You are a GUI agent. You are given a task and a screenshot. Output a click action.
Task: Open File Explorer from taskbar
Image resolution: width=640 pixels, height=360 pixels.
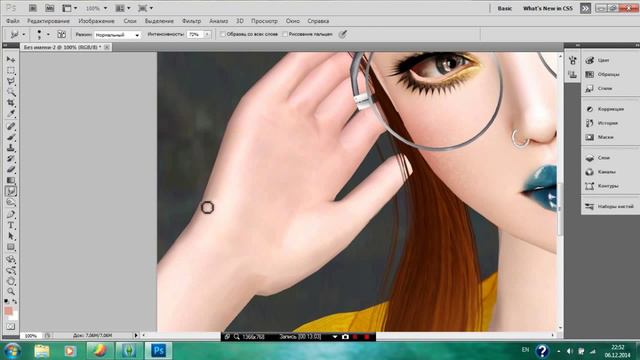click(x=41, y=351)
